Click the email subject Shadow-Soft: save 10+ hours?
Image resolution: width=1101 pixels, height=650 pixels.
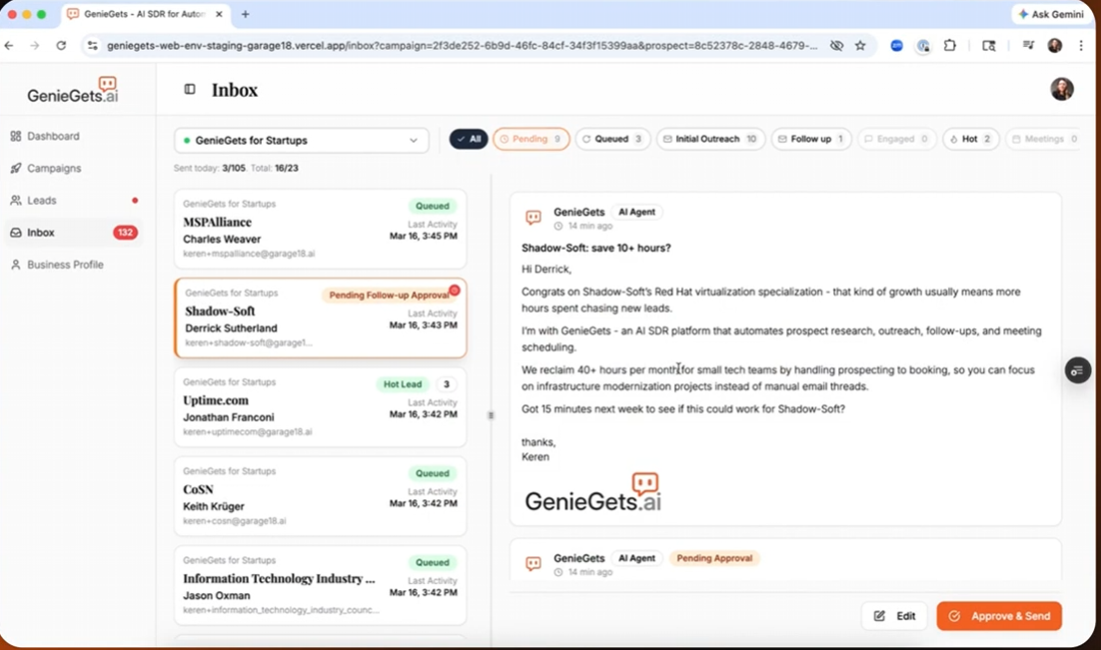click(x=596, y=248)
